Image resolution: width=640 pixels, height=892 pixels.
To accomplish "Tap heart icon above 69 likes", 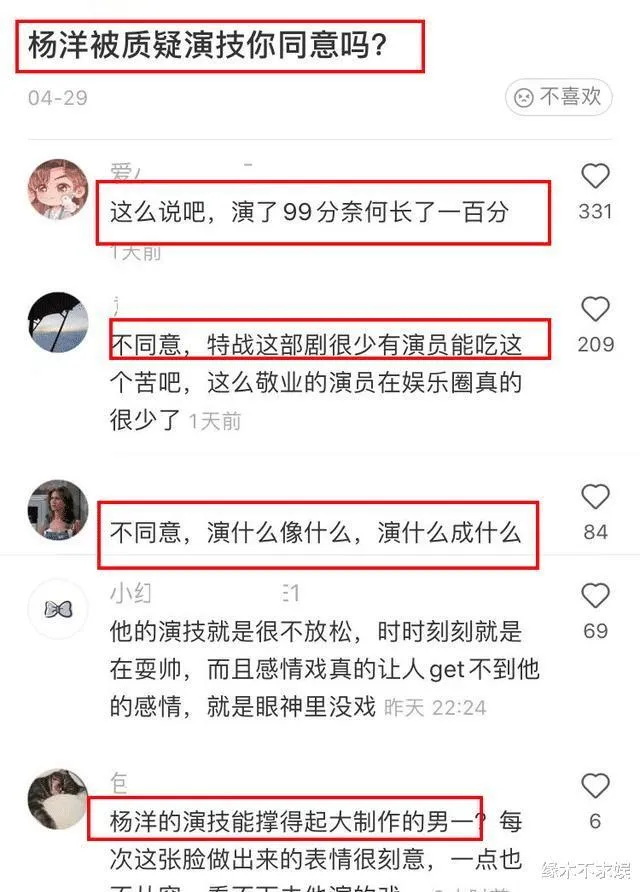I will (595, 596).
